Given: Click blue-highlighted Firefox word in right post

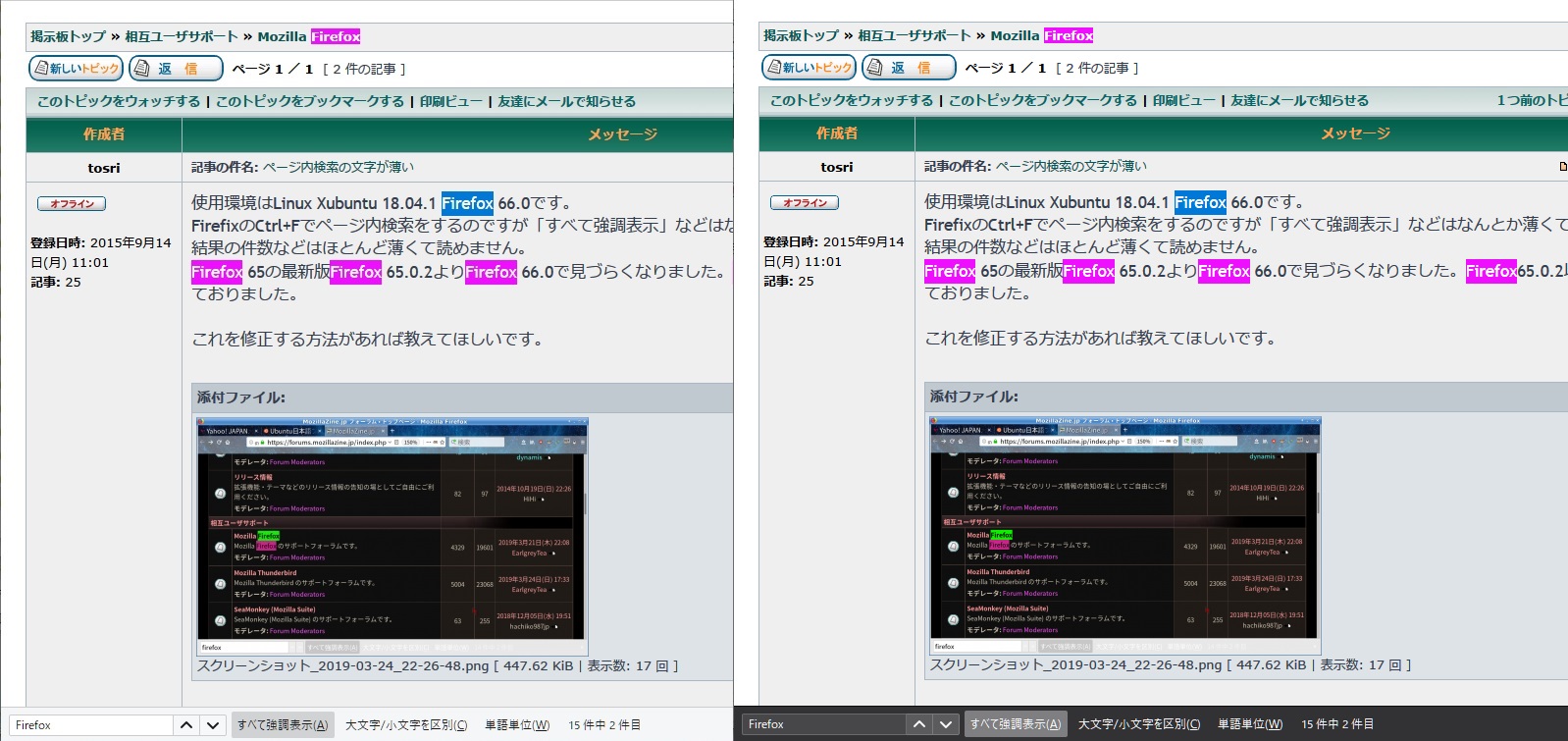Looking at the screenshot, I should click(1200, 202).
